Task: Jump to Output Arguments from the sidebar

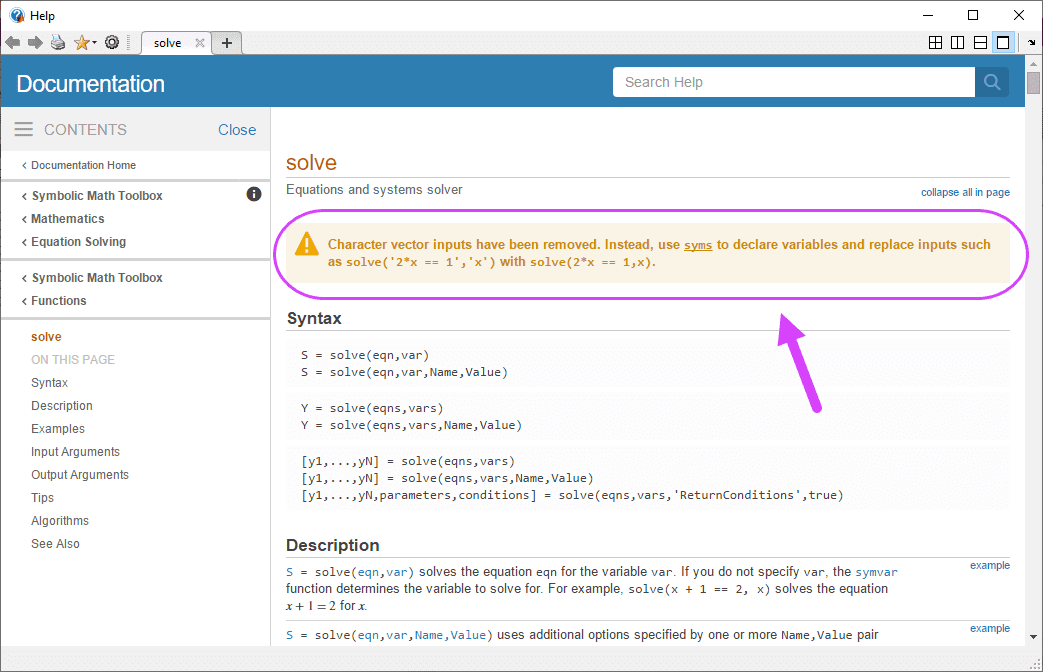Action: [80, 474]
